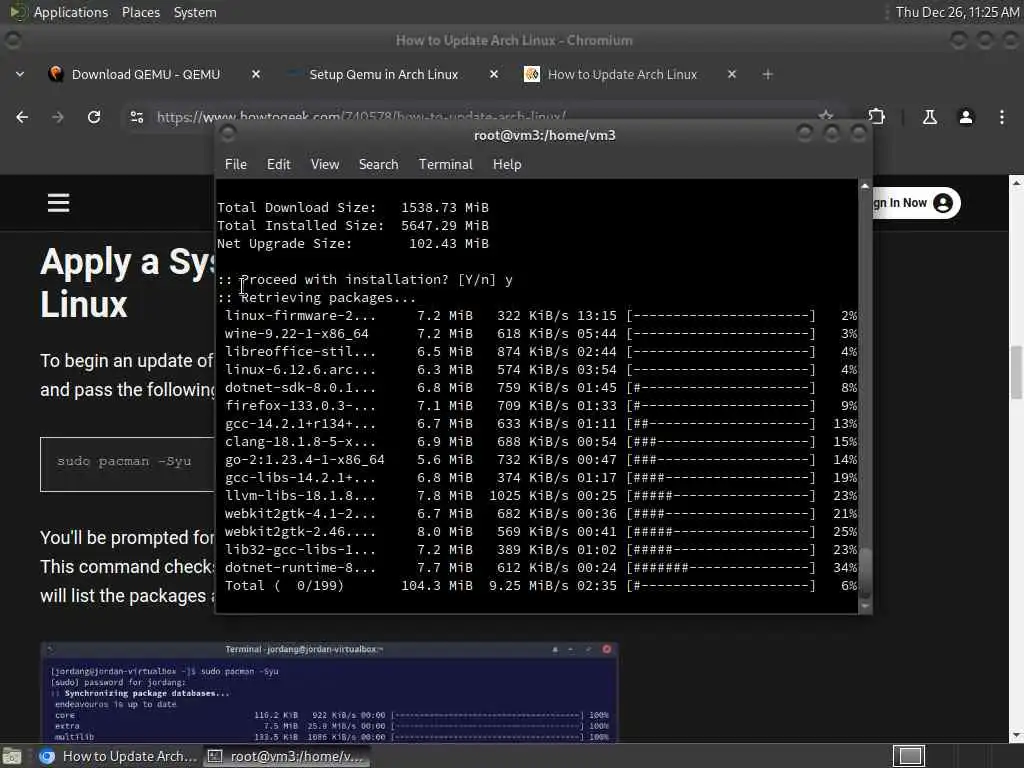The height and width of the screenshot is (768, 1024).
Task: Click the show desktop icon in bottom panel
Action: [x=12, y=756]
